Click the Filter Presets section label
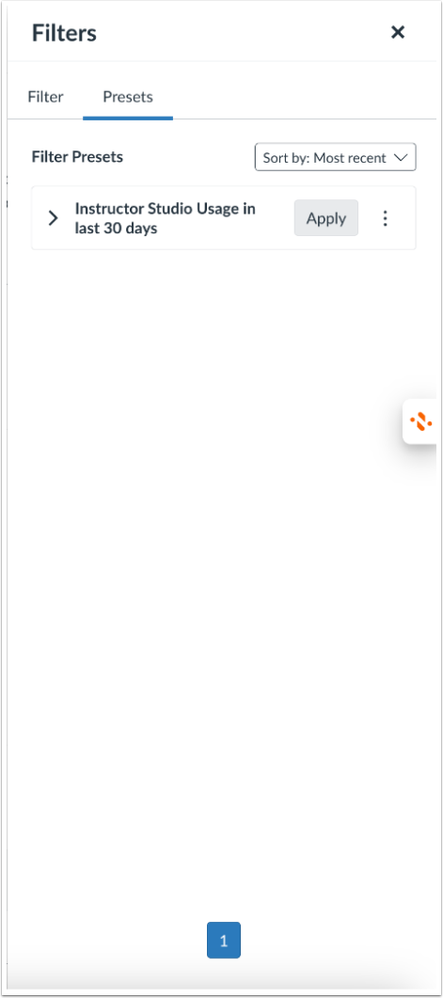Image resolution: width=443 pixels, height=998 pixels. click(77, 157)
